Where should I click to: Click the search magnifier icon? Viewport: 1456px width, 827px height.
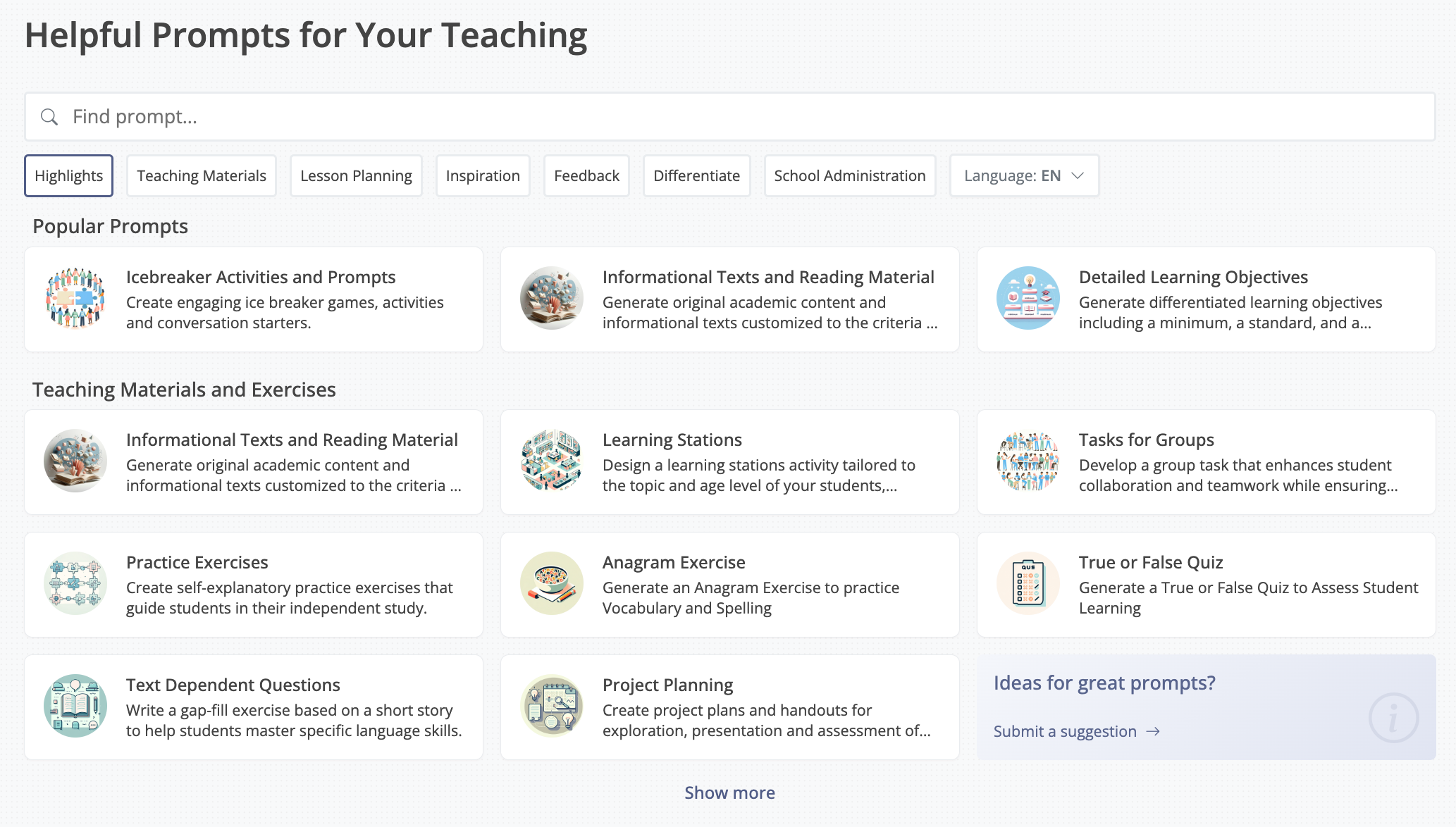(49, 117)
